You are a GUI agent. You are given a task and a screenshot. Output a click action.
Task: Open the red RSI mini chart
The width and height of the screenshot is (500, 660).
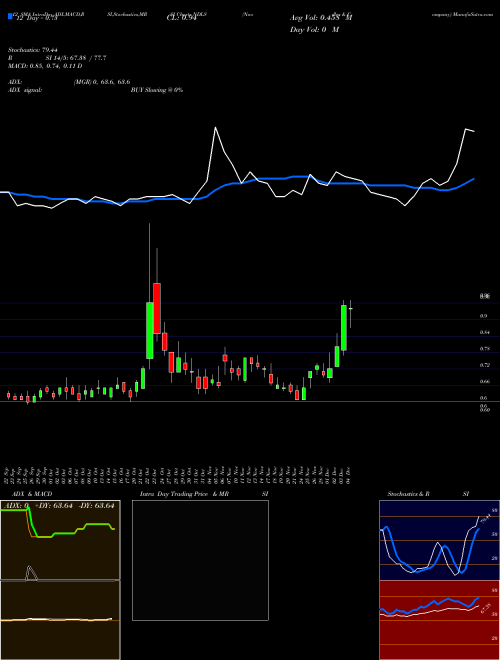(x=439, y=620)
